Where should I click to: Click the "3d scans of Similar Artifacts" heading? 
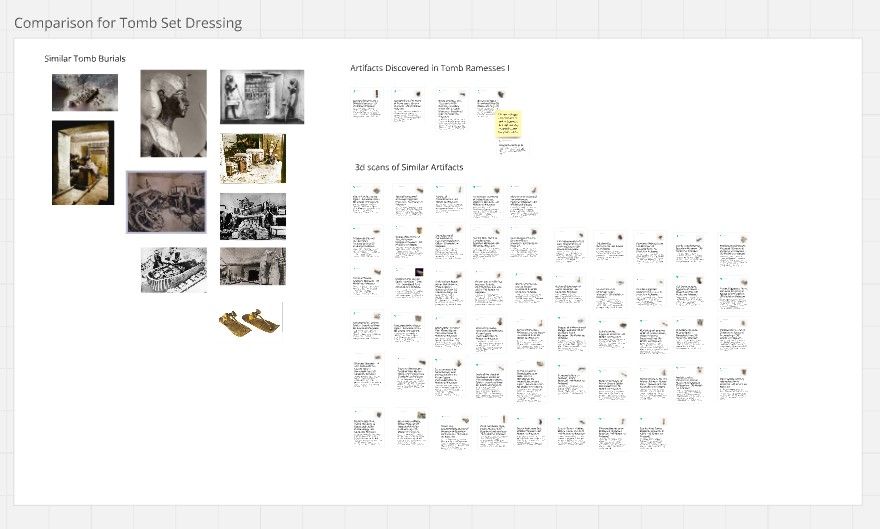409,167
